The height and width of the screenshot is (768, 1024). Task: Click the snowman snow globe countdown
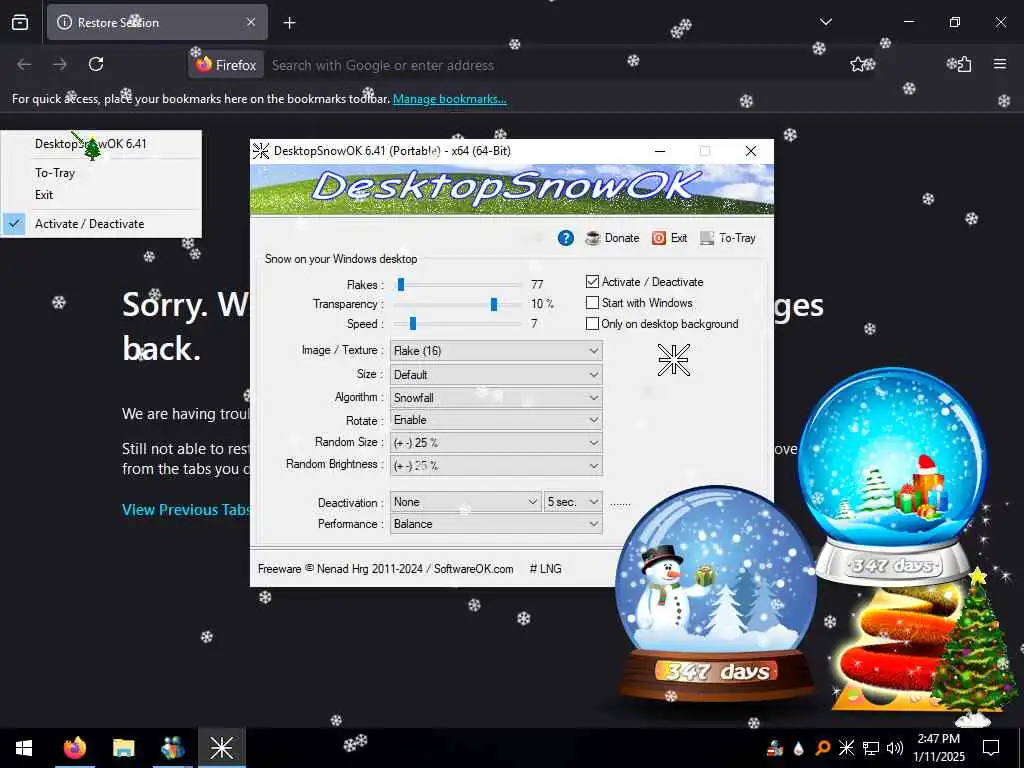point(716,594)
